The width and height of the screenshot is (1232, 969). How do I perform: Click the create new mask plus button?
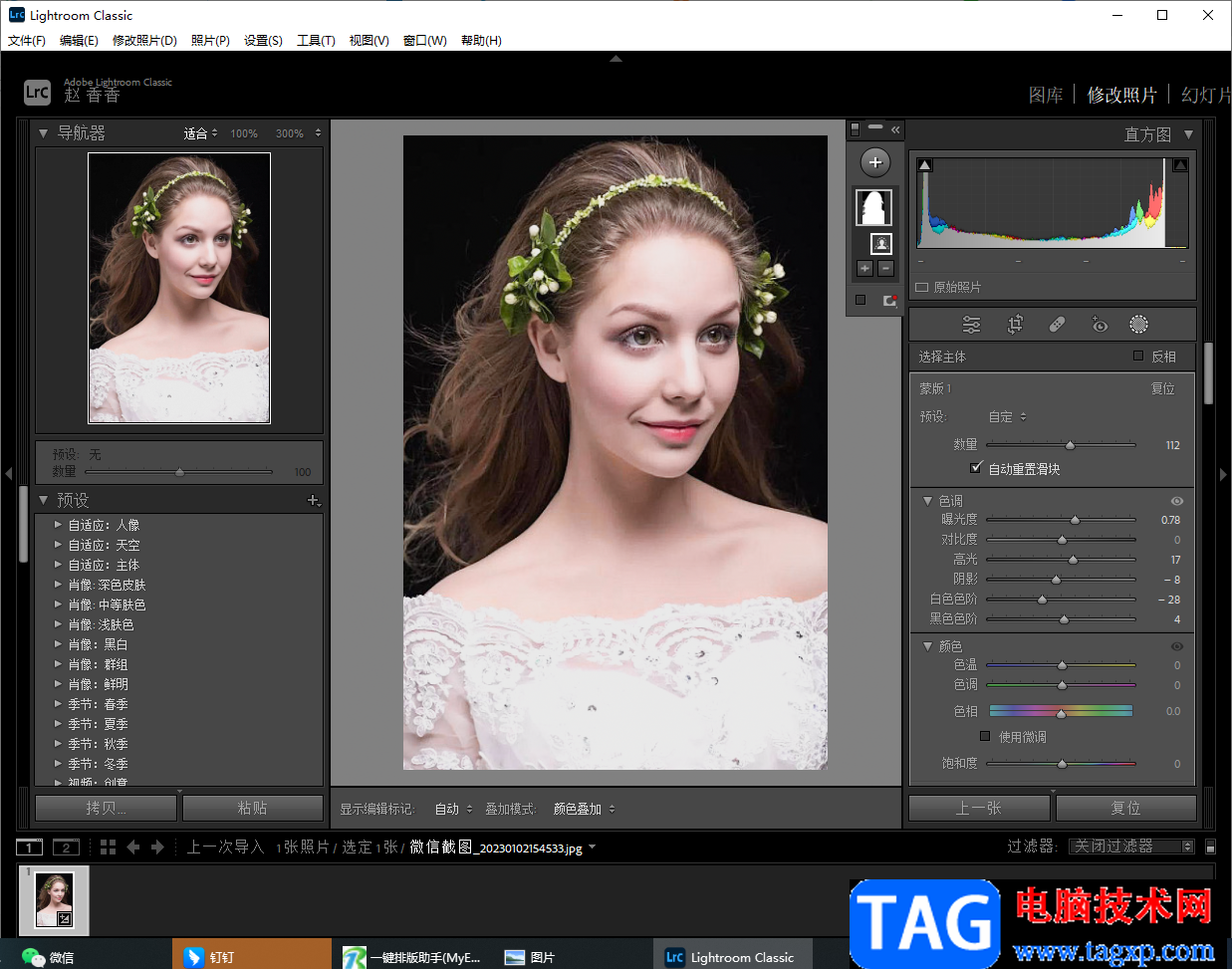[874, 162]
